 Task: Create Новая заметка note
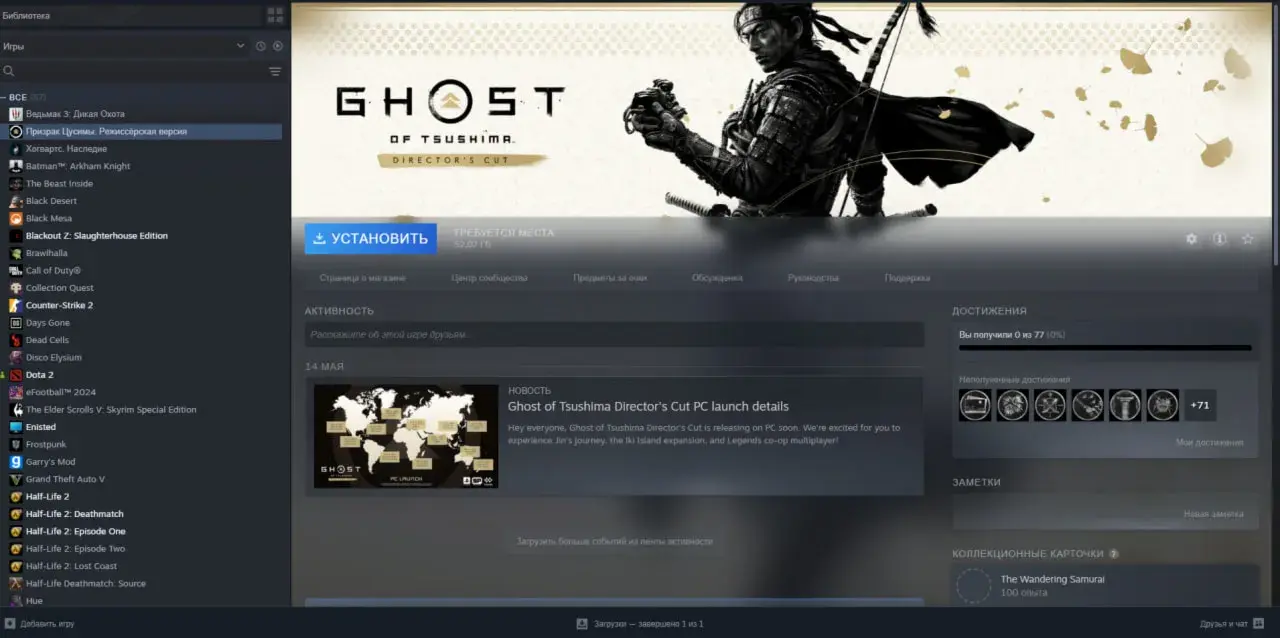coord(1214,514)
